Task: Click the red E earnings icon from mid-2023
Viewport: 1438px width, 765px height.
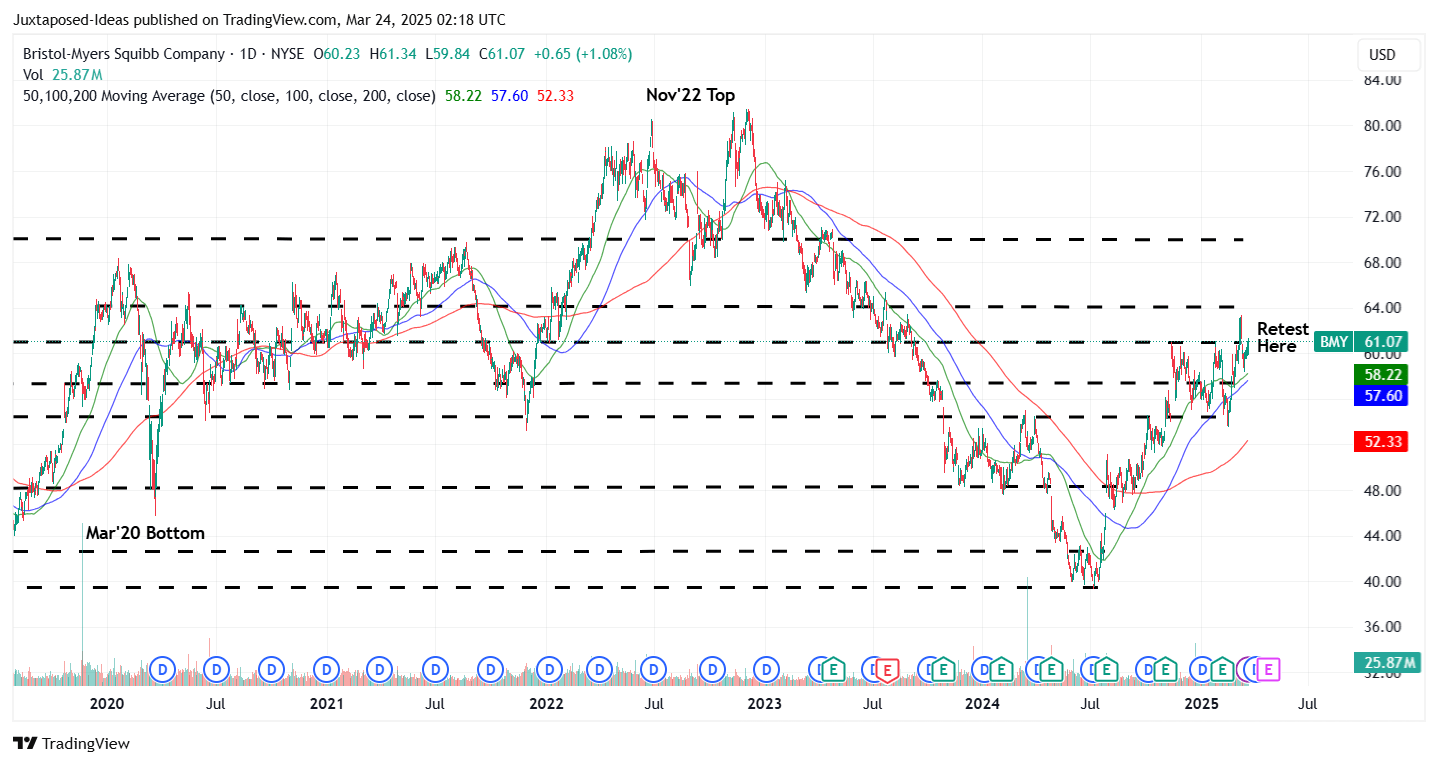Action: [x=887, y=670]
